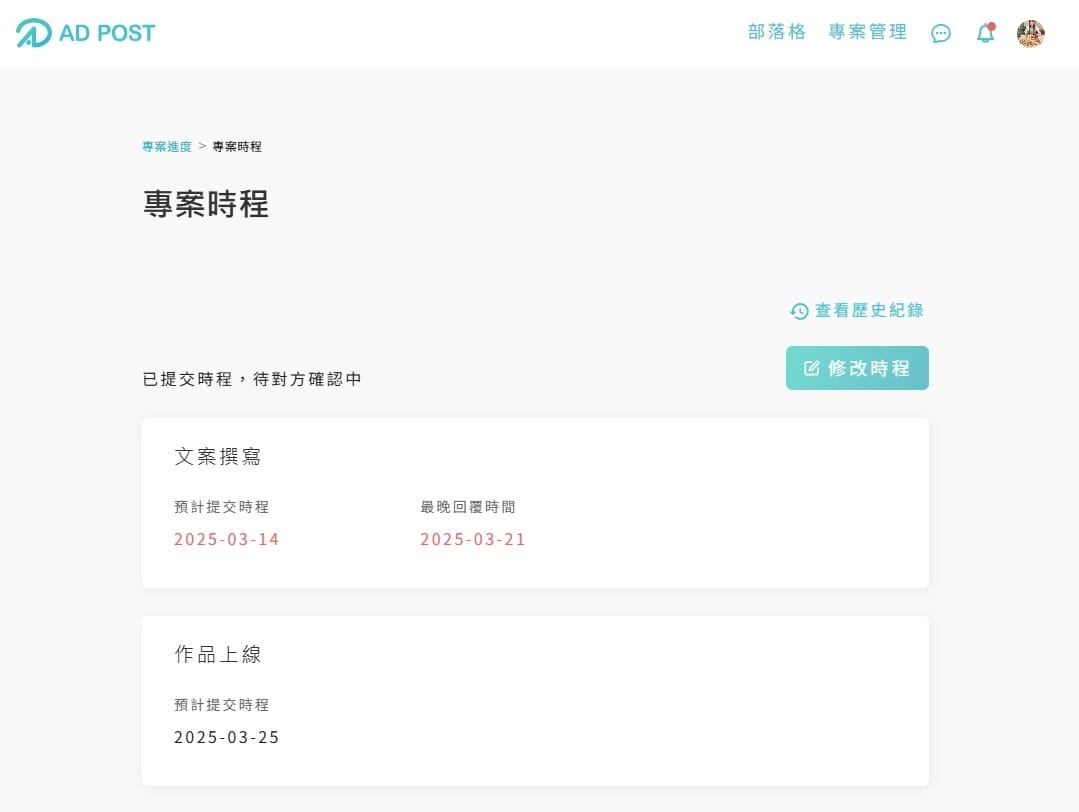Click 預計提交時程 label in 作品上線 card
This screenshot has width=1079, height=812.
(221, 705)
